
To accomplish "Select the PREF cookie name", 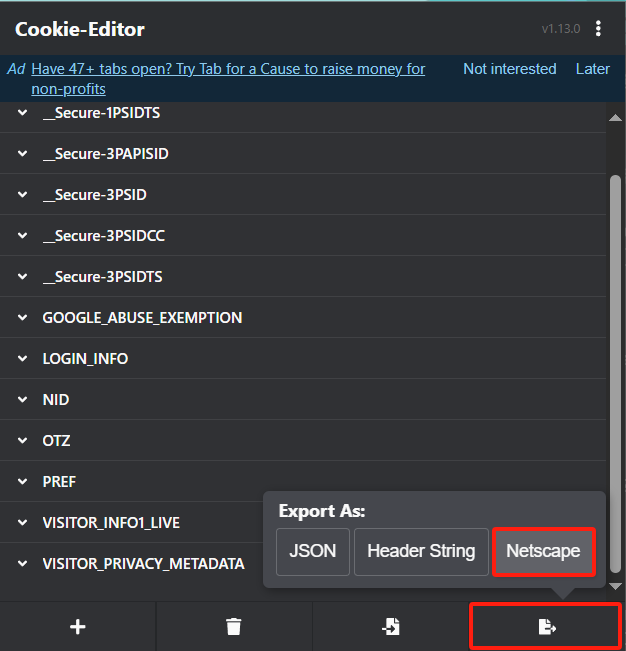I will pyautogui.click(x=59, y=482).
